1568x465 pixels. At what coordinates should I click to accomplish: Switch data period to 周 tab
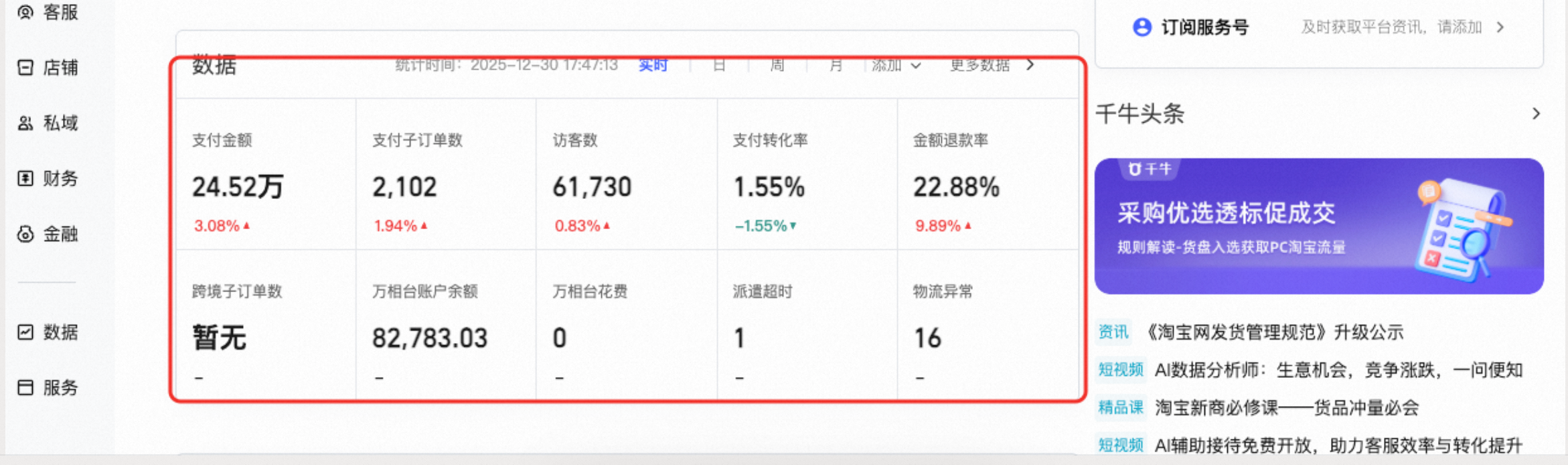(777, 65)
